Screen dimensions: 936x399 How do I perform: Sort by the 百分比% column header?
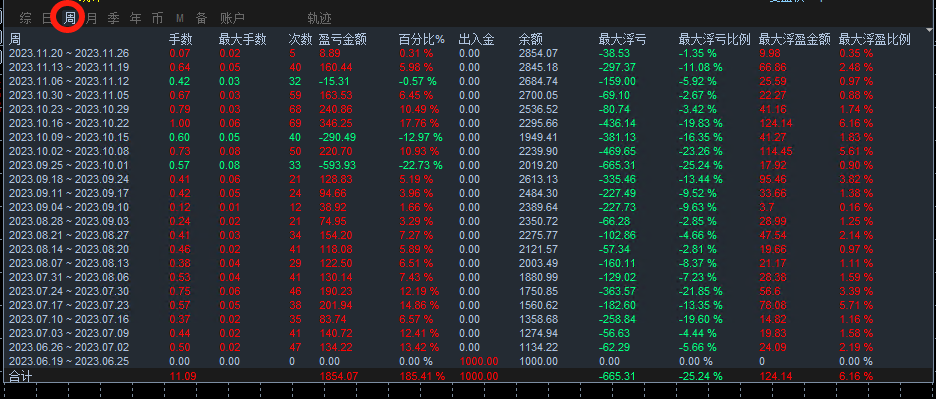coord(422,40)
